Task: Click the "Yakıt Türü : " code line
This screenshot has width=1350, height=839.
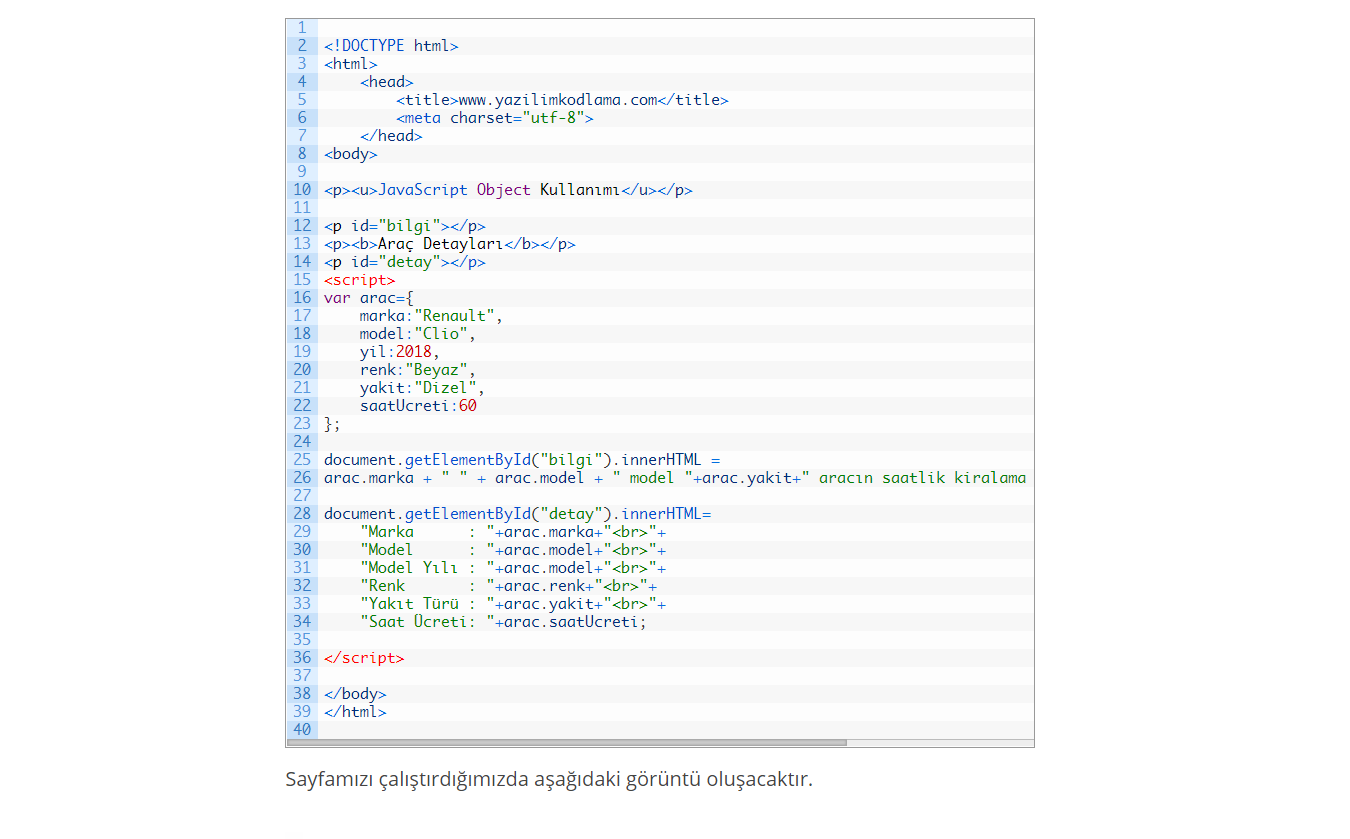Action: 513,604
